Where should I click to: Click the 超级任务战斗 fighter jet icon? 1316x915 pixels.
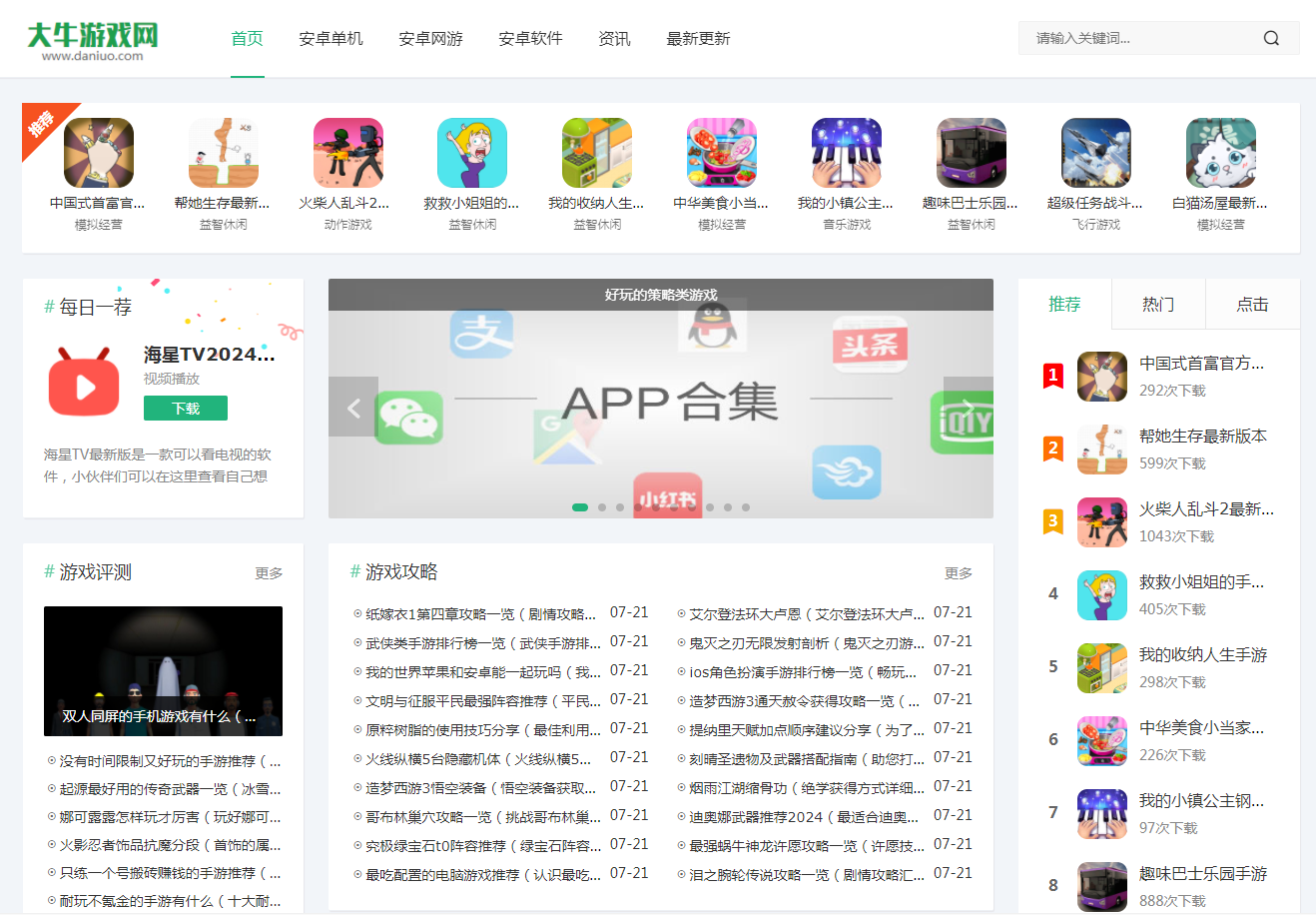tap(1095, 152)
